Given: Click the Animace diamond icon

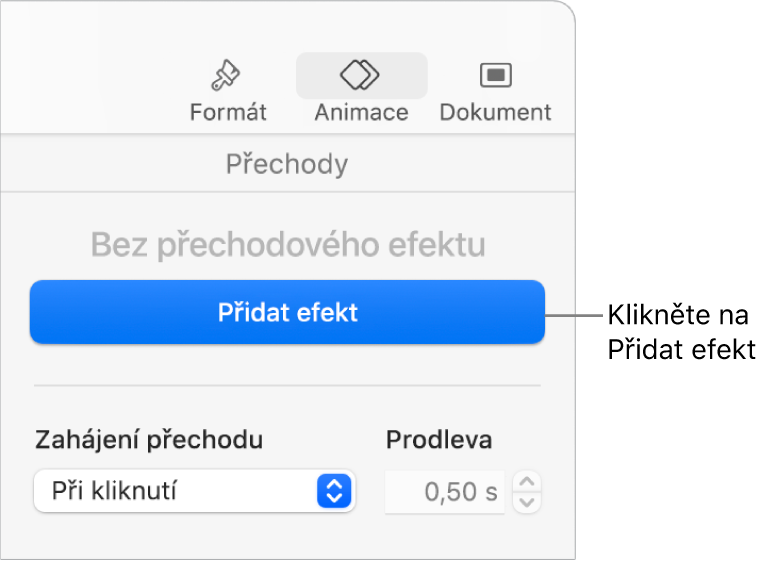Looking at the screenshot, I should [361, 74].
